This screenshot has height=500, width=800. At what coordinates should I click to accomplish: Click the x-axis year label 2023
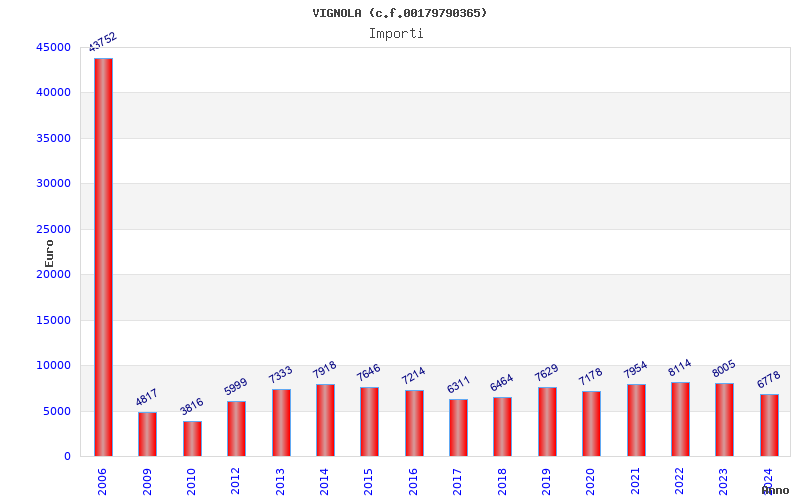[724, 482]
